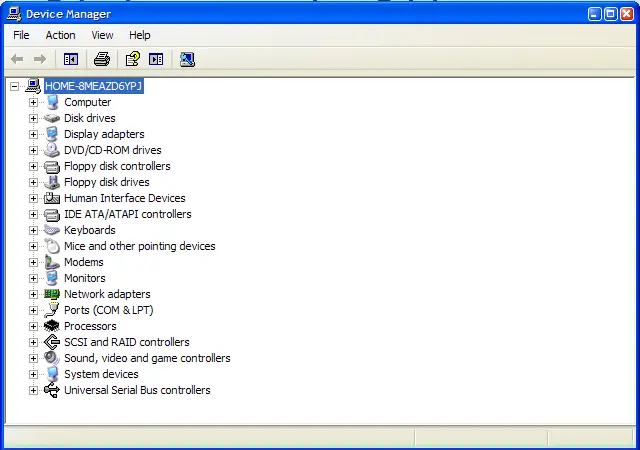Screen dimensions: 640x450
Task: Select Mice and other pointing devices label
Action: [140, 246]
